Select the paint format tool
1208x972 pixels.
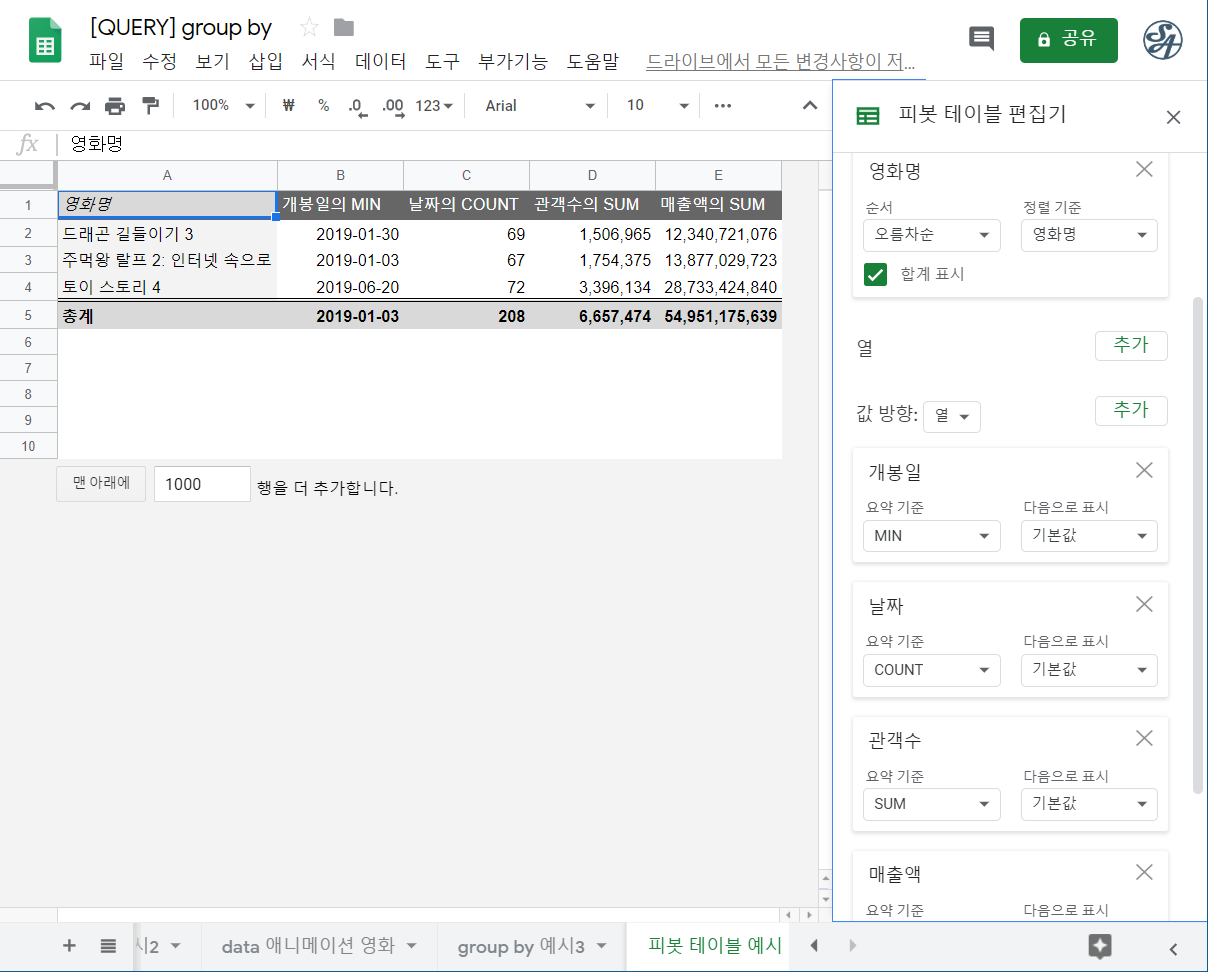tap(151, 105)
